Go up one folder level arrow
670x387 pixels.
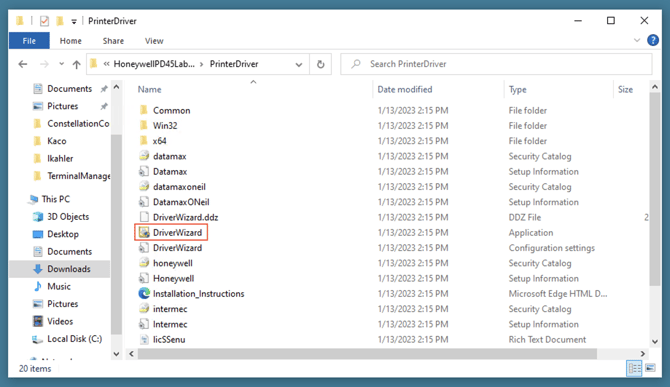point(76,64)
